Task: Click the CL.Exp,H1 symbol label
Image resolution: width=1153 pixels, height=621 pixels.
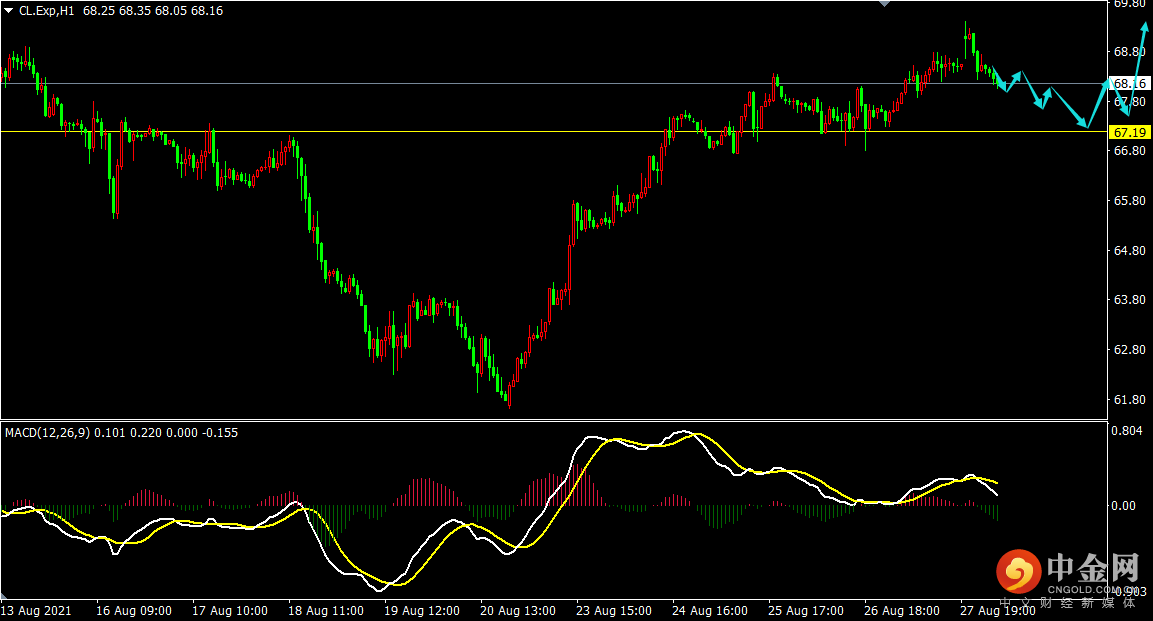Action: point(46,11)
